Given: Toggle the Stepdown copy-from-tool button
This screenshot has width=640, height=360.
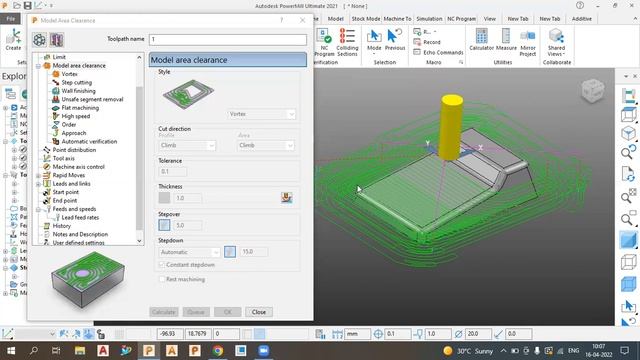Looking at the screenshot, I should coord(230,252).
